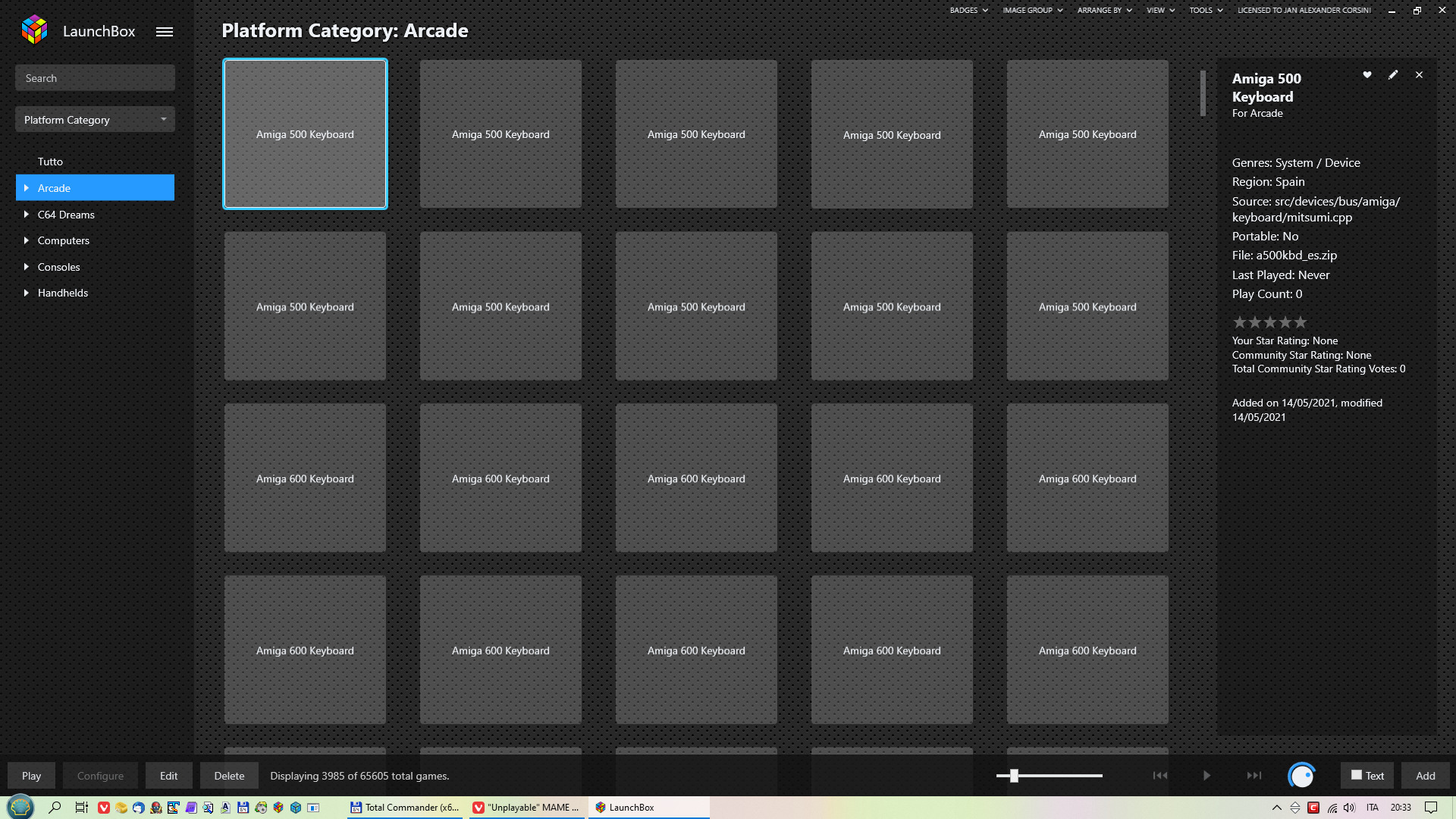Open the Platform Category dropdown
The width and height of the screenshot is (1456, 819).
pos(95,120)
